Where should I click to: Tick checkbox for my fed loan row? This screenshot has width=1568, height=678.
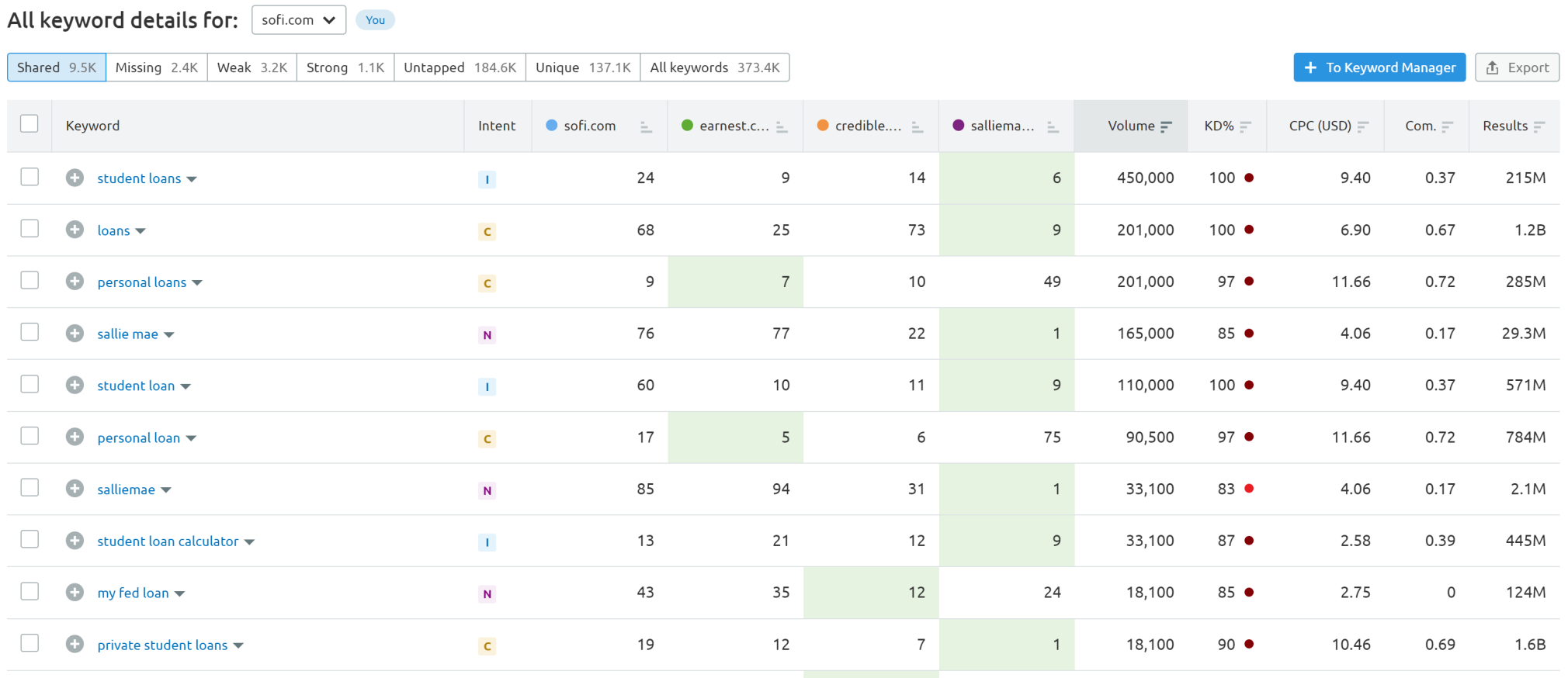coord(29,591)
